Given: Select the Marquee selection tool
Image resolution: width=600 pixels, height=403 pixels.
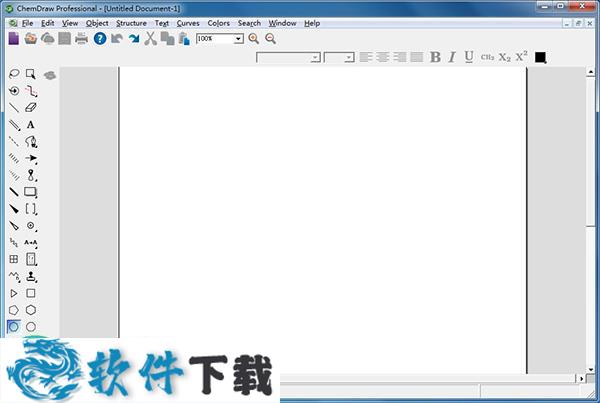Looking at the screenshot, I should click(31, 74).
